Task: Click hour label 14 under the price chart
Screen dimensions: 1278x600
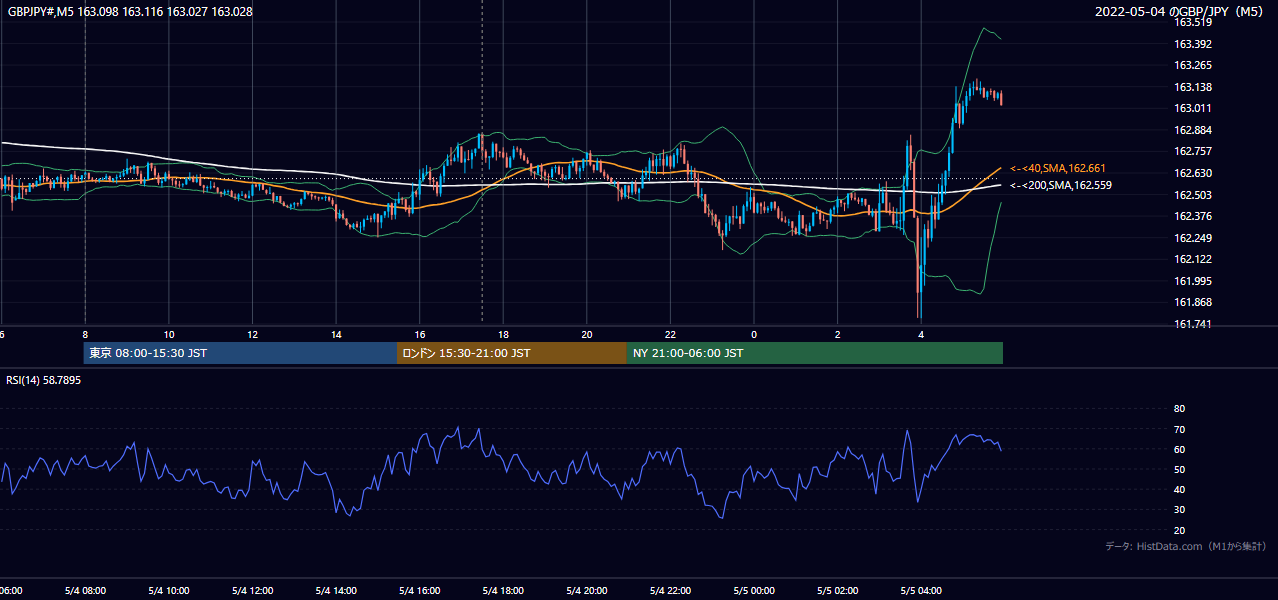Action: point(336,335)
